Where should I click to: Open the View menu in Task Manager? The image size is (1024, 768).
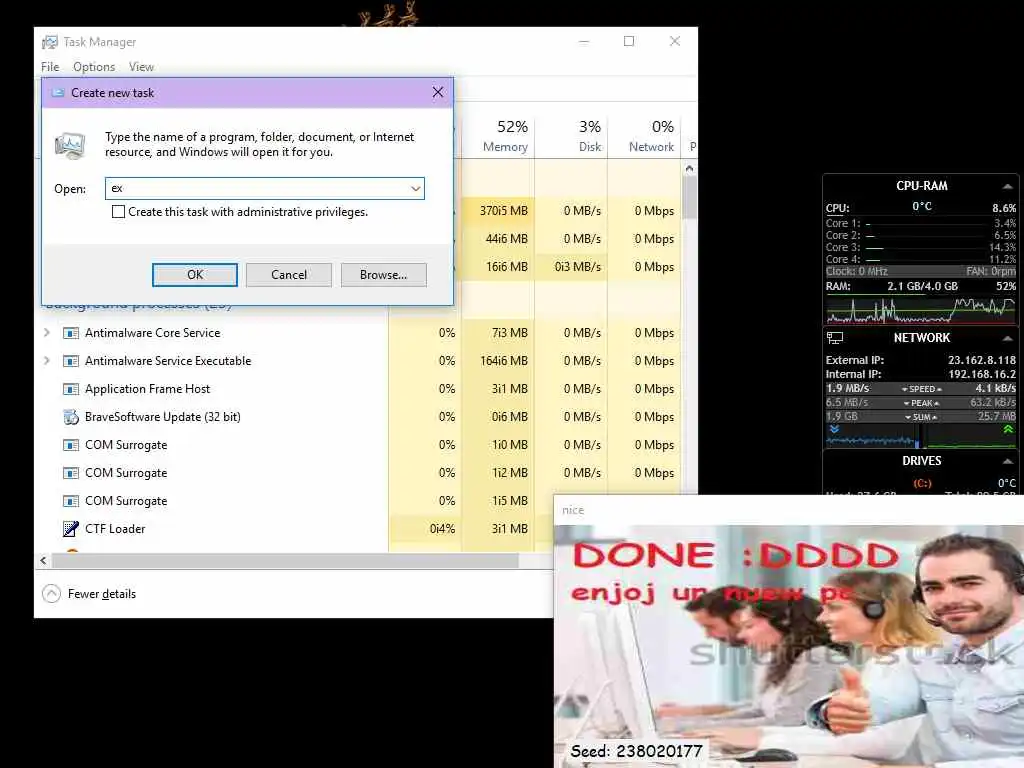point(141,67)
